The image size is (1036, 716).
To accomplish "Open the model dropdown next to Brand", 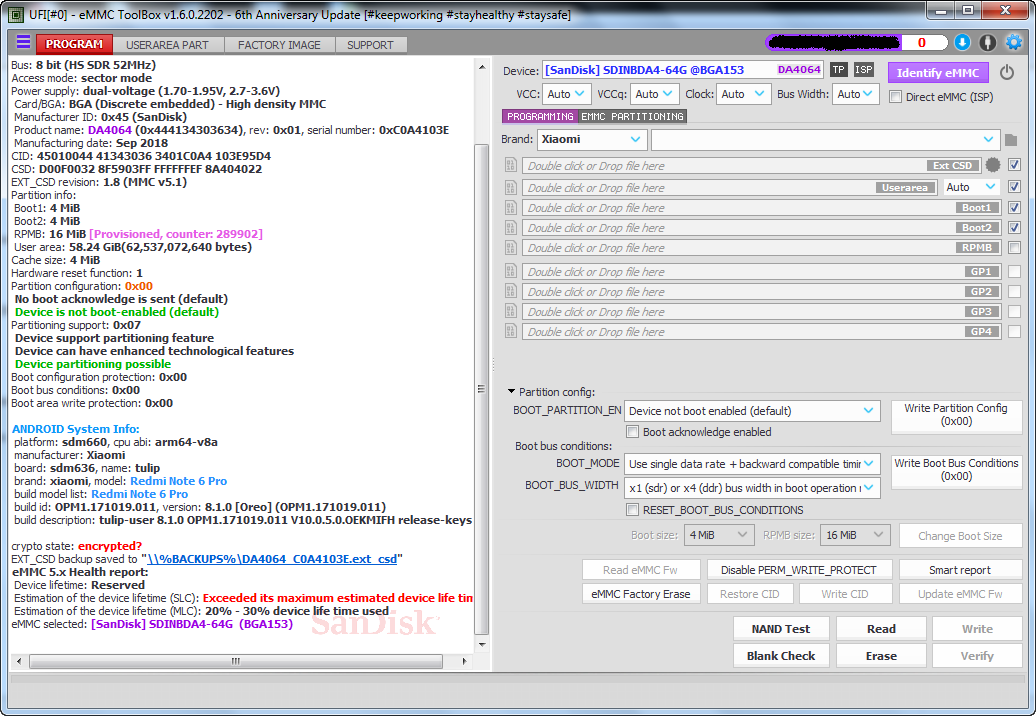I will click(x=825, y=139).
